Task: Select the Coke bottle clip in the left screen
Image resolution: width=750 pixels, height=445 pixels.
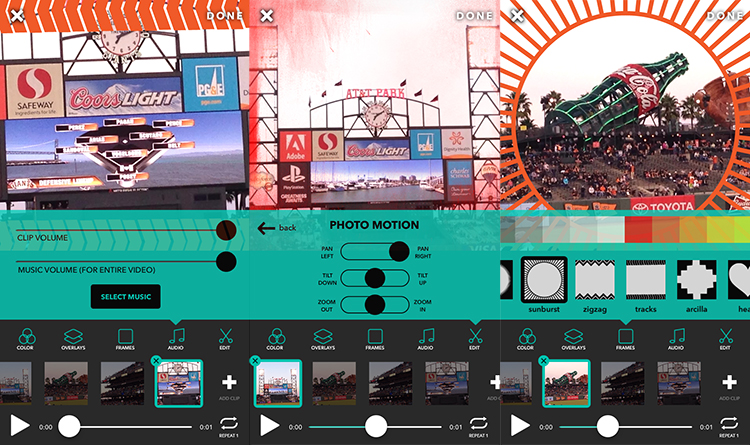Action: click(x=66, y=383)
